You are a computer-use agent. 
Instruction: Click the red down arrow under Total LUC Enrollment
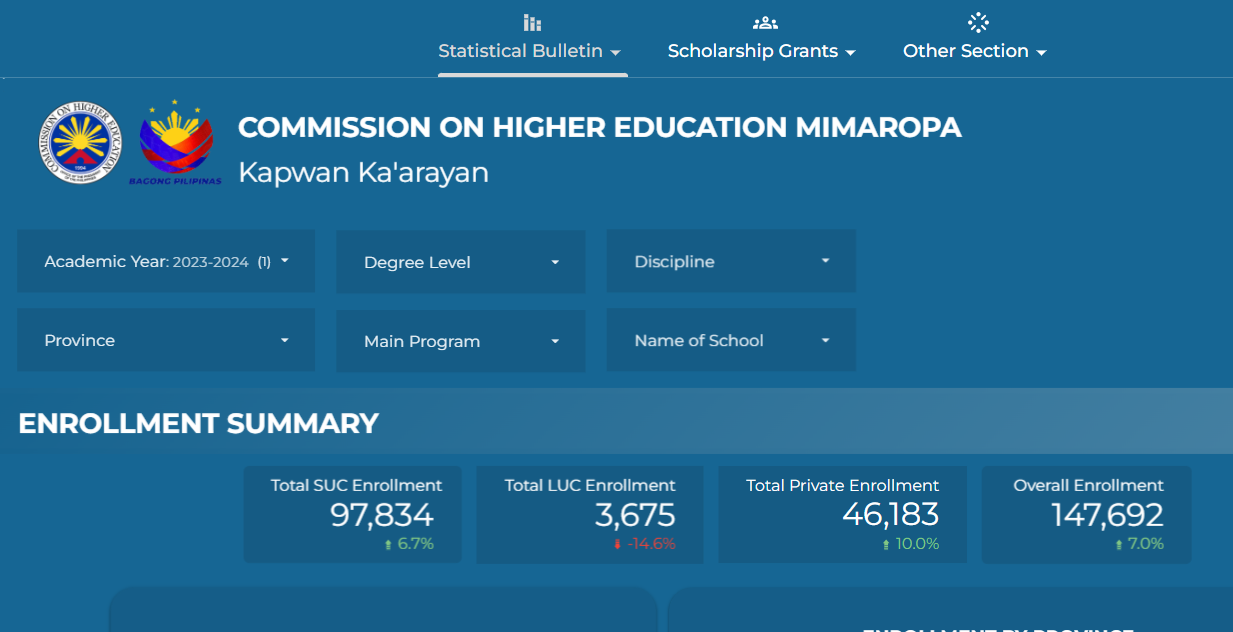coord(617,545)
